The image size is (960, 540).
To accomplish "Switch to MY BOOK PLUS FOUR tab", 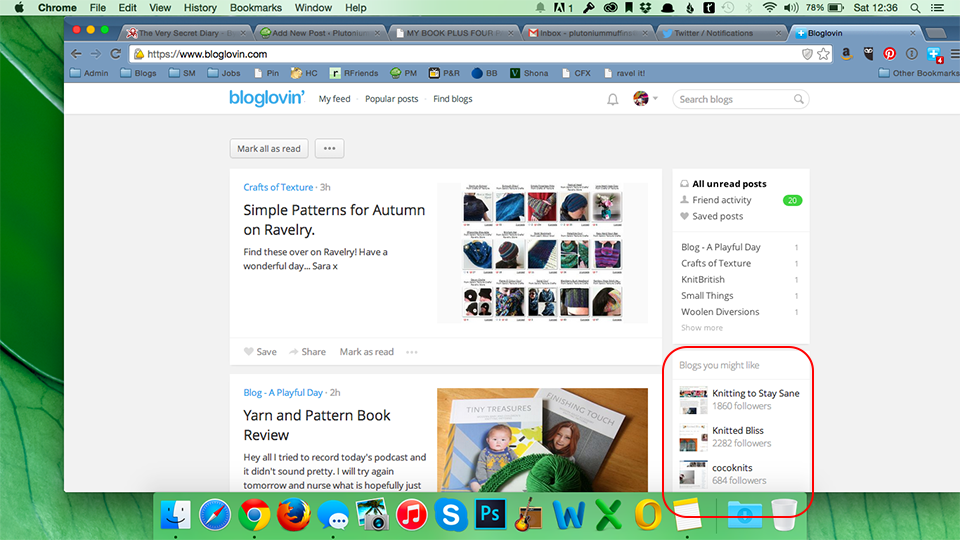I will [x=453, y=33].
